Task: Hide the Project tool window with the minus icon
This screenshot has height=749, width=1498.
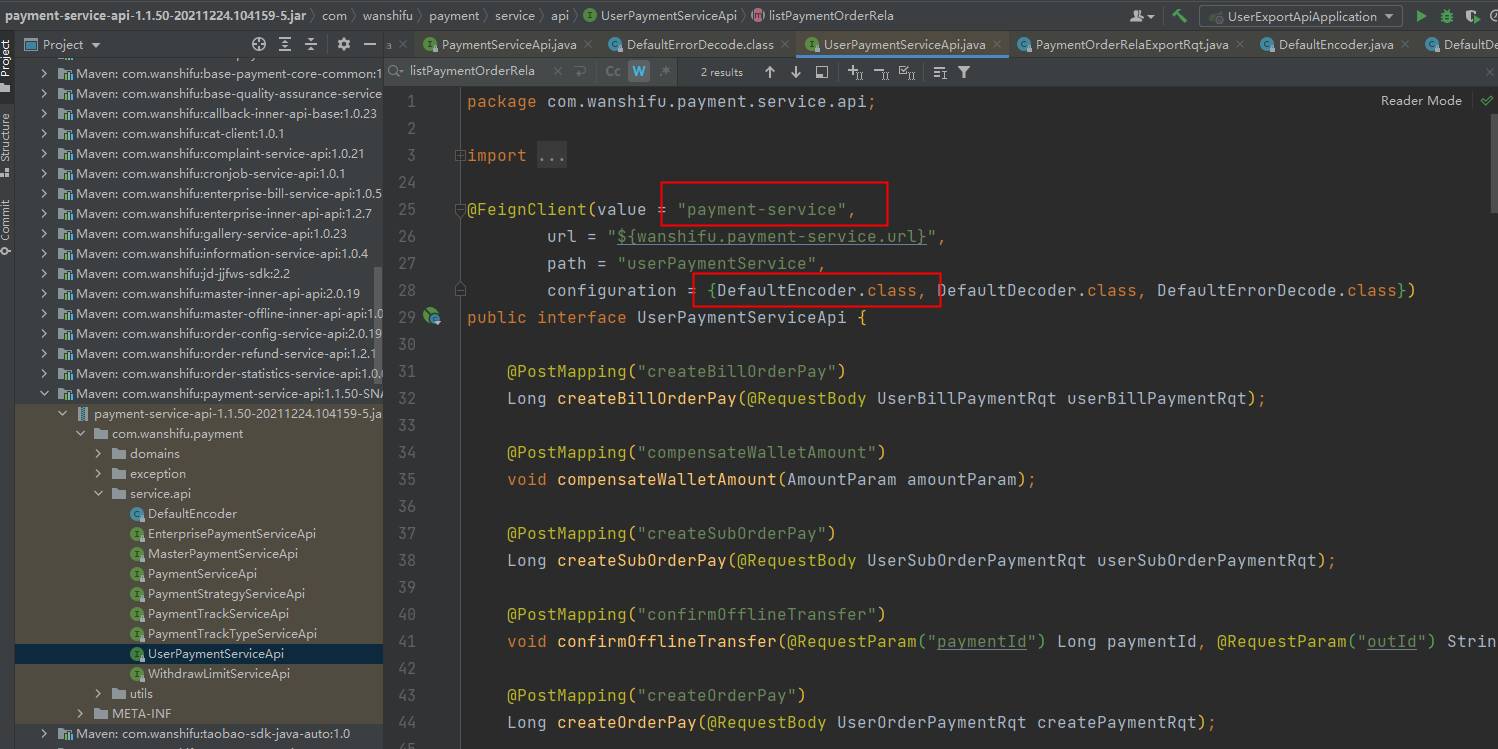Action: 370,44
